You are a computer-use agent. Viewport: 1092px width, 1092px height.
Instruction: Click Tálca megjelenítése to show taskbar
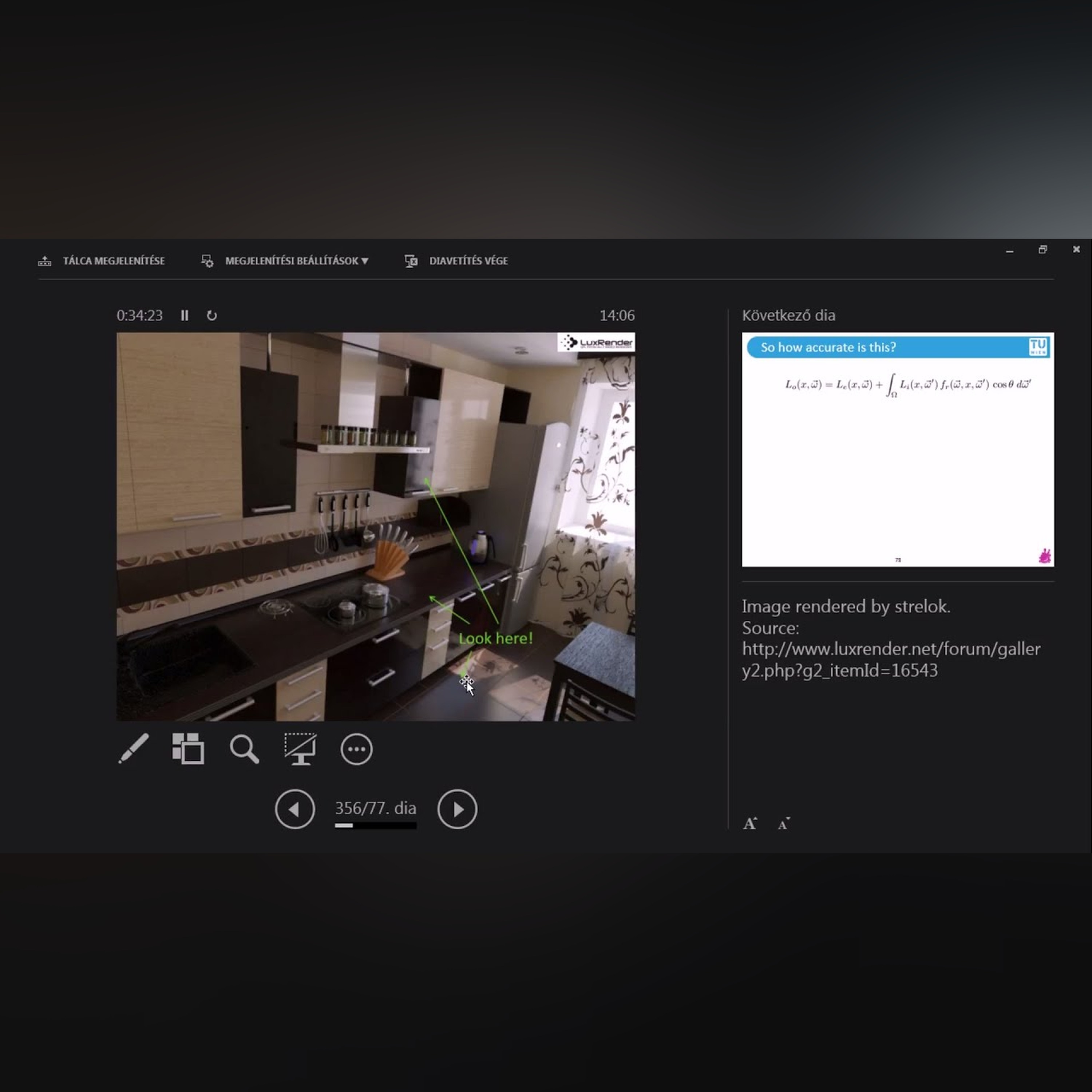click(x=101, y=261)
